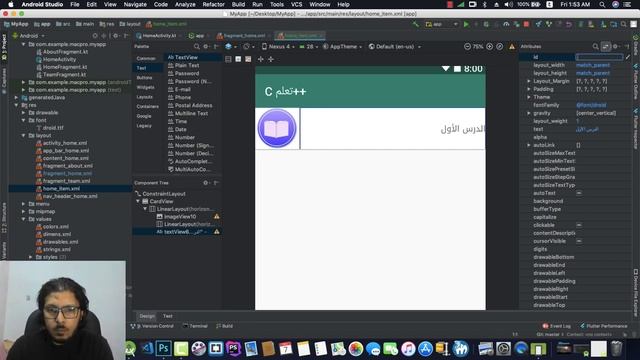Click warning icon beside ImageView10
The image size is (640, 360).
point(217,216)
